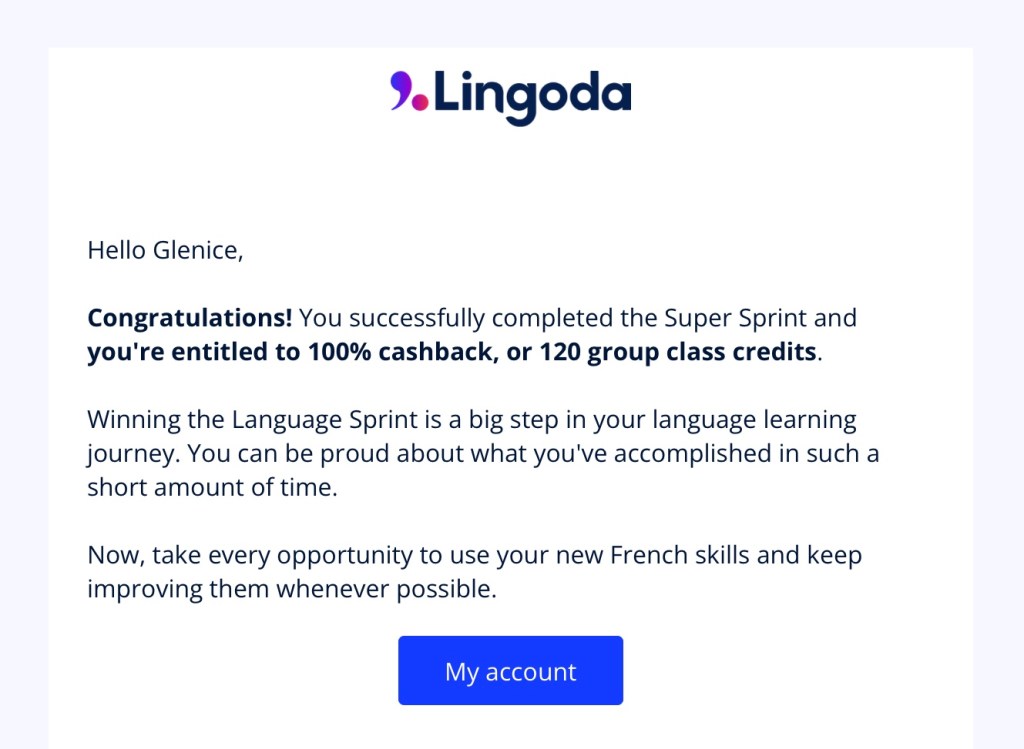Click the bold "Congratulations!" word
This screenshot has height=749, width=1024.
[x=190, y=318]
